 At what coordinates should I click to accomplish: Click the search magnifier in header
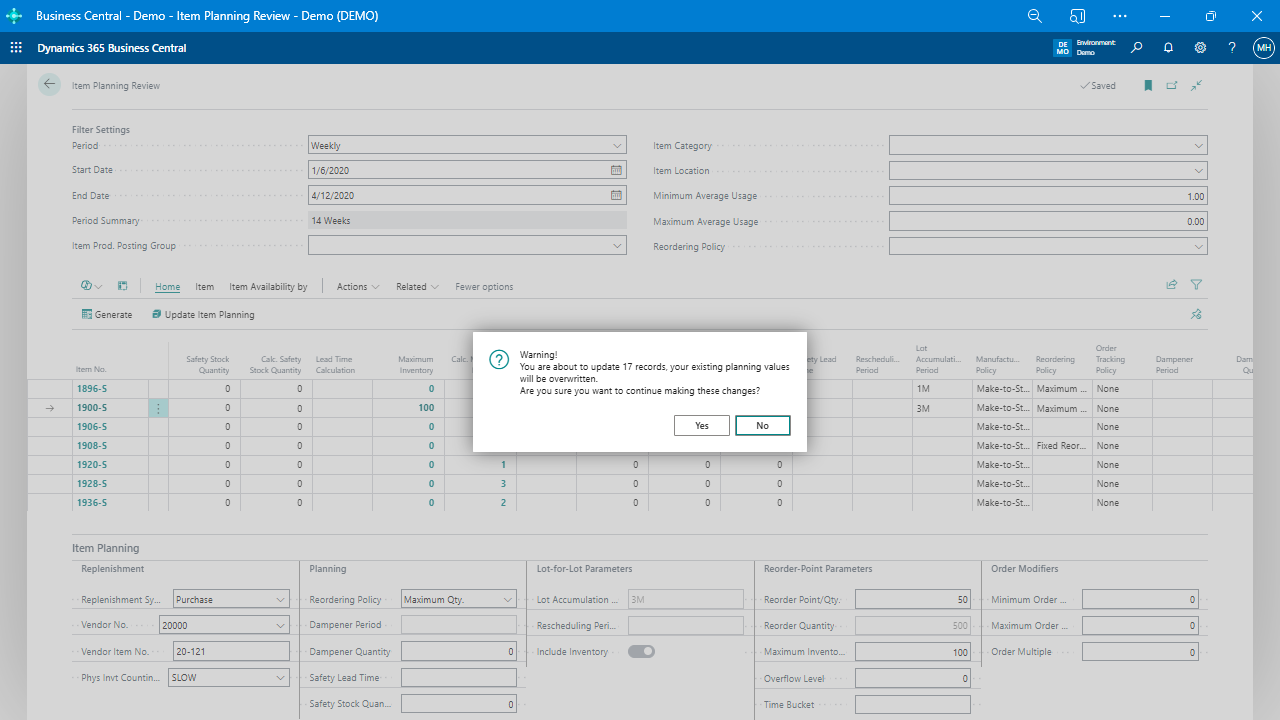[x=1136, y=48]
